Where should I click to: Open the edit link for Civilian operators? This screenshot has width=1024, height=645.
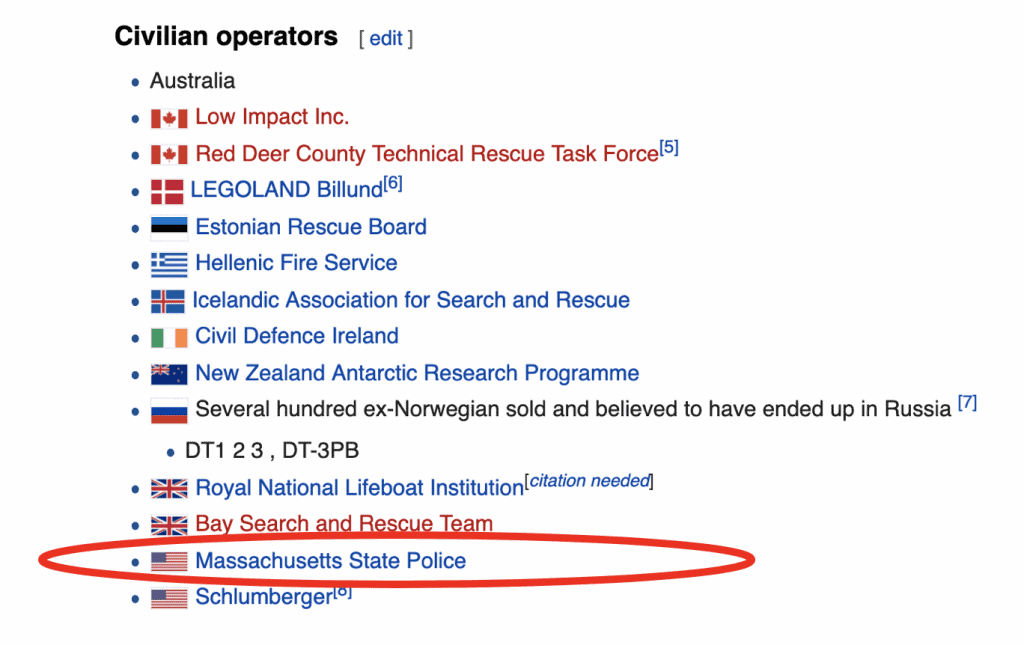386,39
